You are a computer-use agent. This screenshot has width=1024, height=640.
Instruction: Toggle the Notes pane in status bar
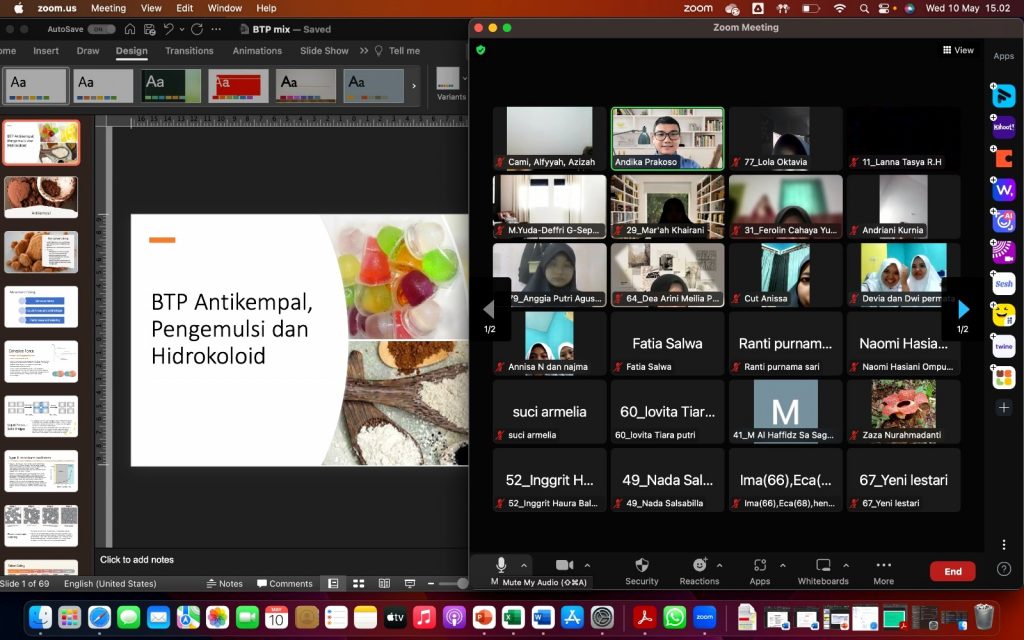(x=224, y=583)
